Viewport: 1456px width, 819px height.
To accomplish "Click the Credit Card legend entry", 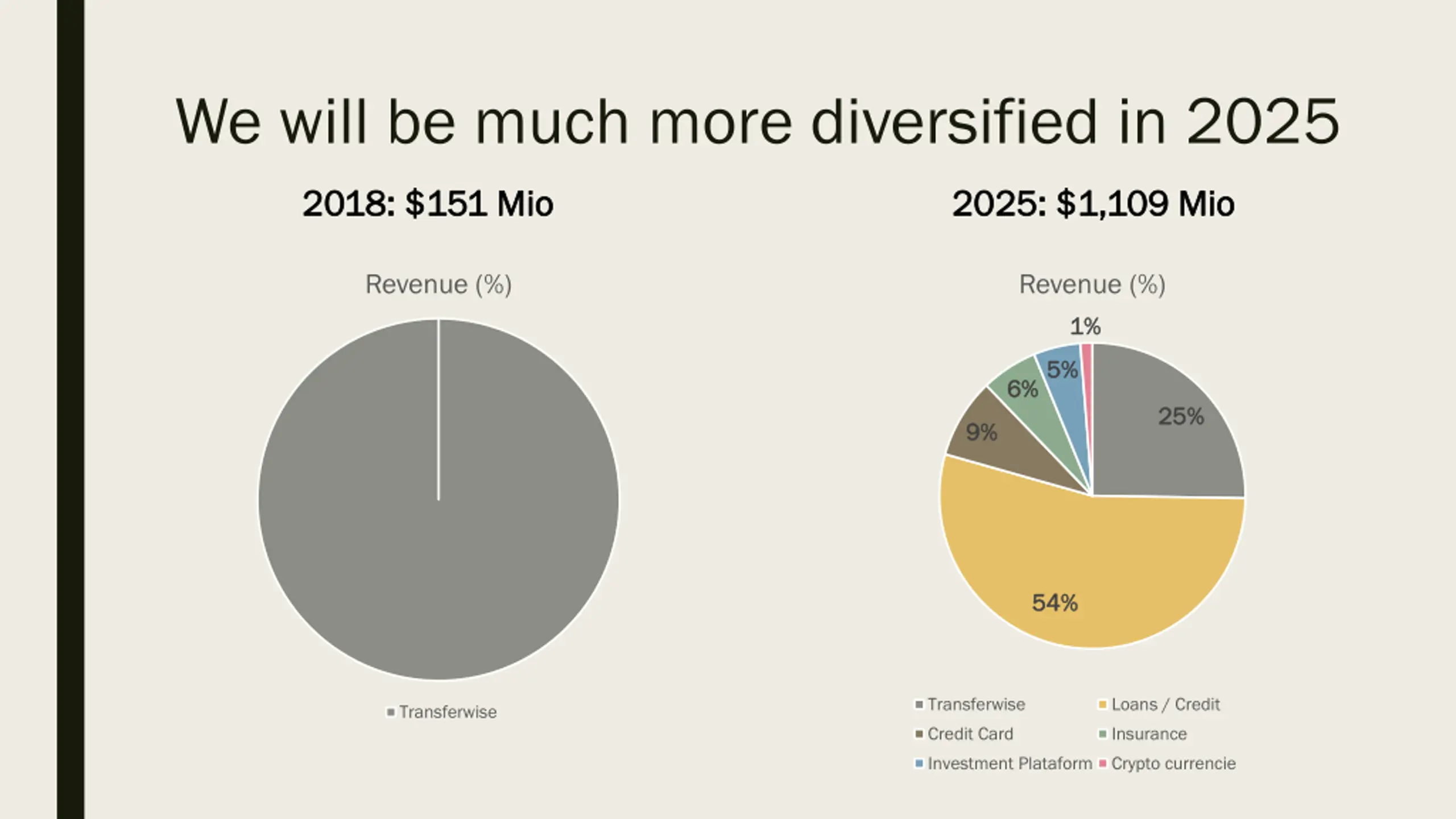I will point(970,734).
